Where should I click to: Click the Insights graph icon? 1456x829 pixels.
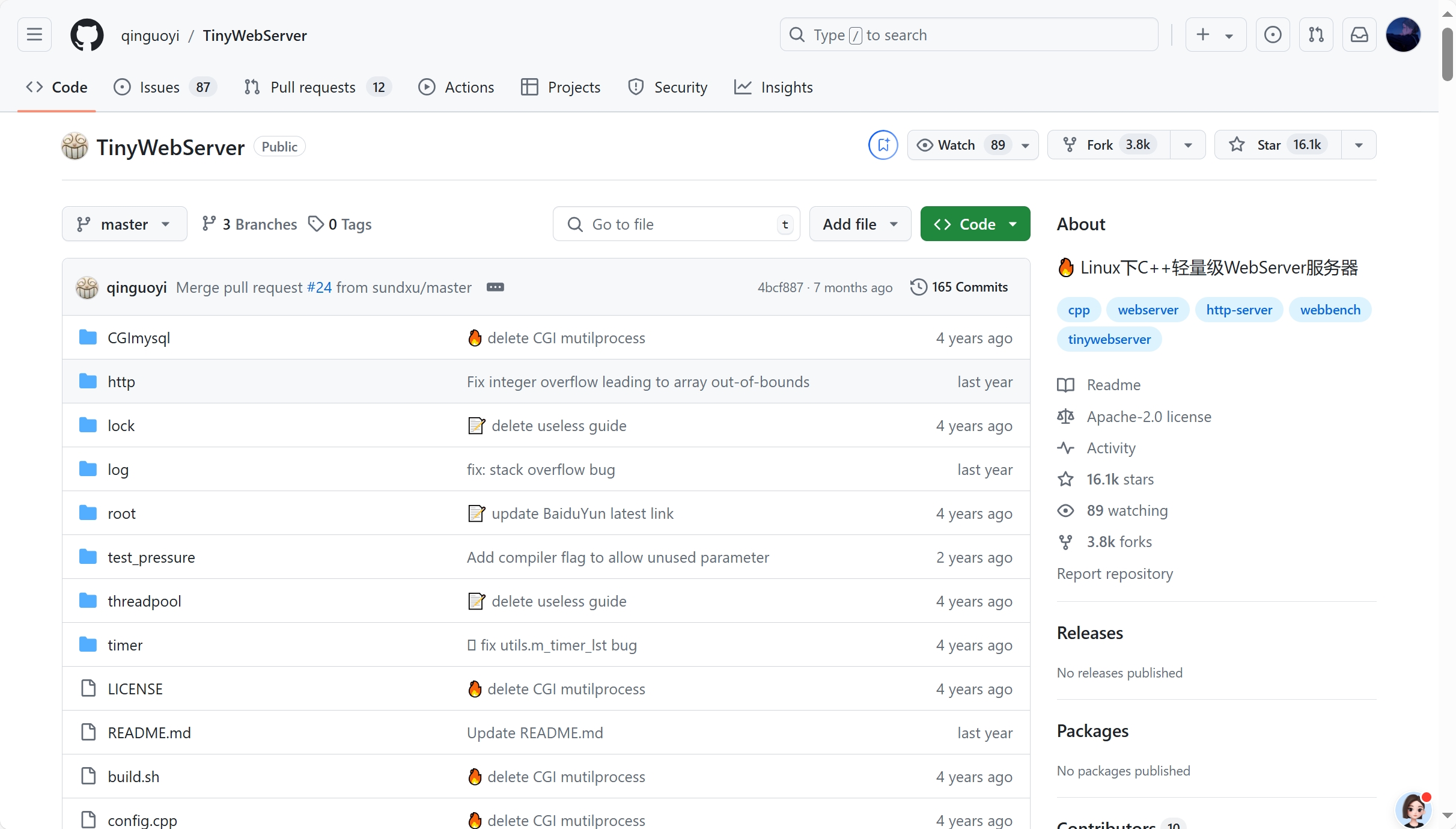744,87
